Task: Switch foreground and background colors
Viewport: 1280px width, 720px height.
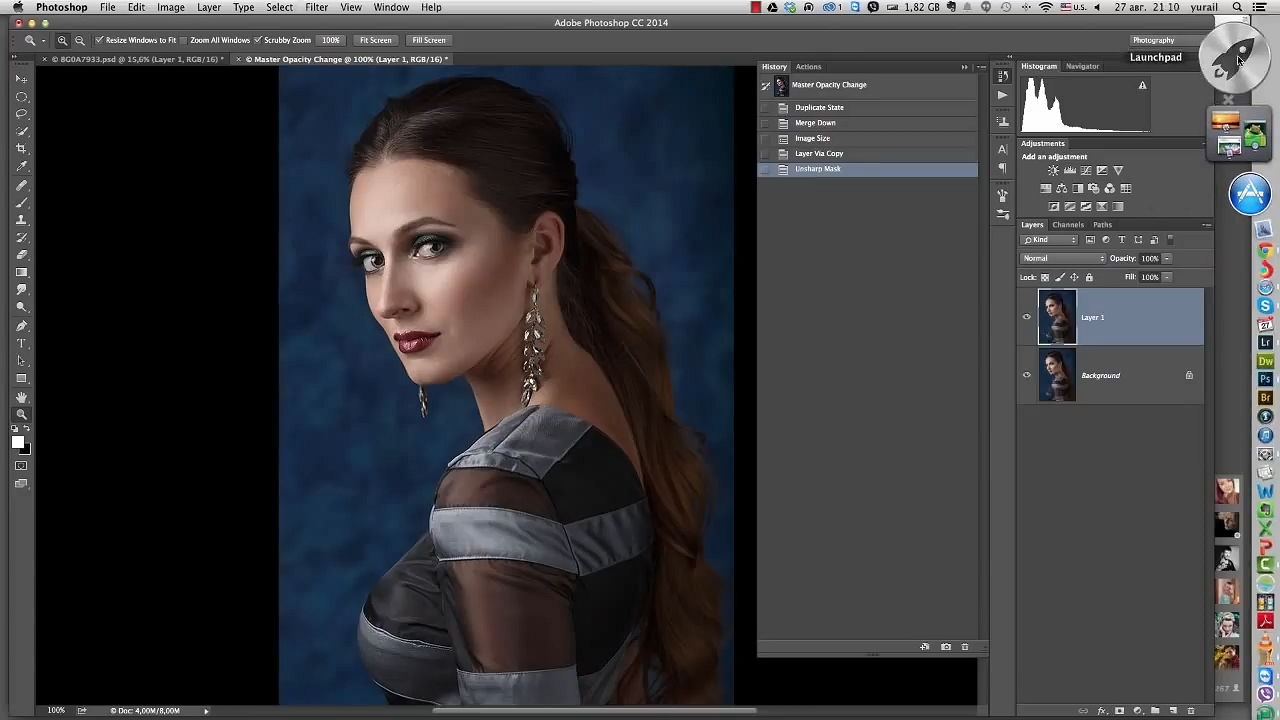Action: click(x=27, y=429)
